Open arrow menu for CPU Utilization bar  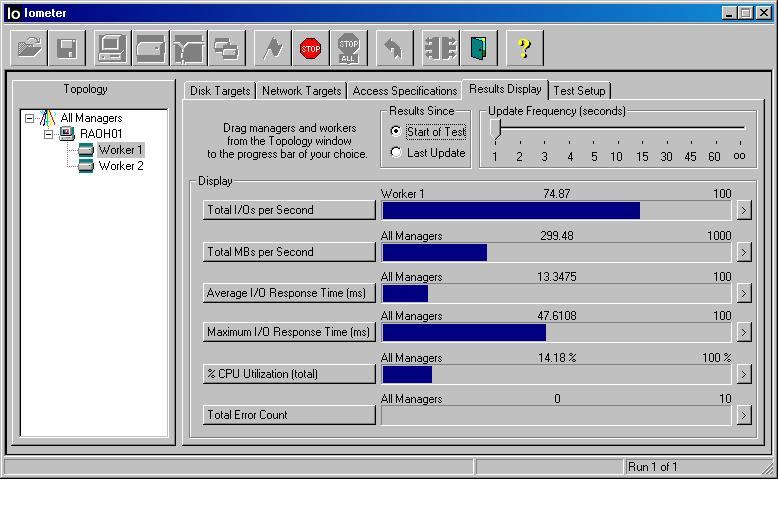click(x=743, y=374)
